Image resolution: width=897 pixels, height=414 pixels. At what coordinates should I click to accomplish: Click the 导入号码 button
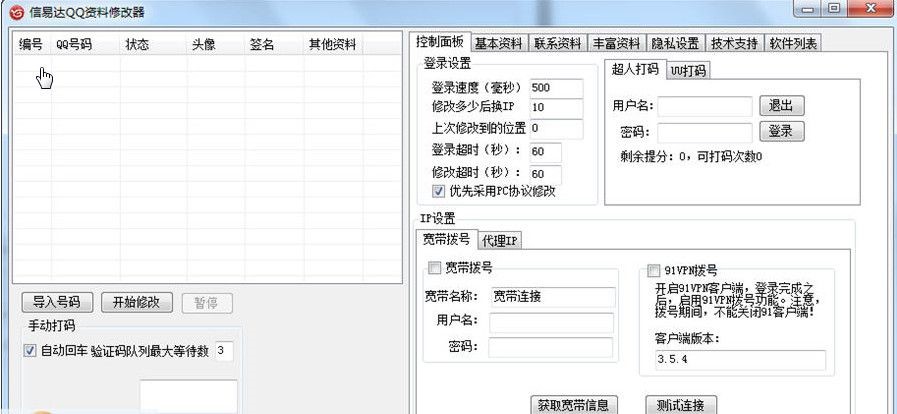pos(58,302)
